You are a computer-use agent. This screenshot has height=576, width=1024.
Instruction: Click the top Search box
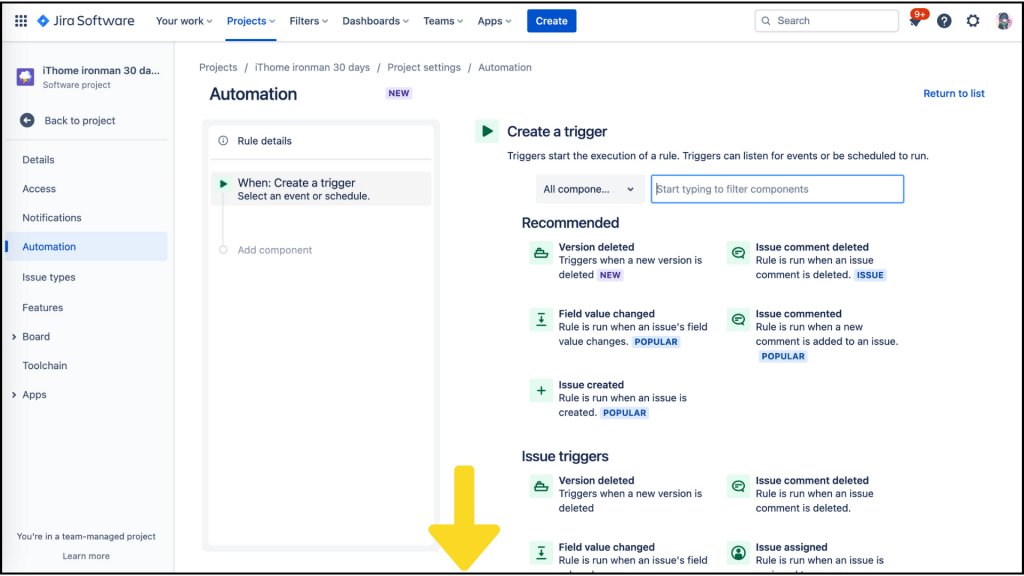click(826, 21)
